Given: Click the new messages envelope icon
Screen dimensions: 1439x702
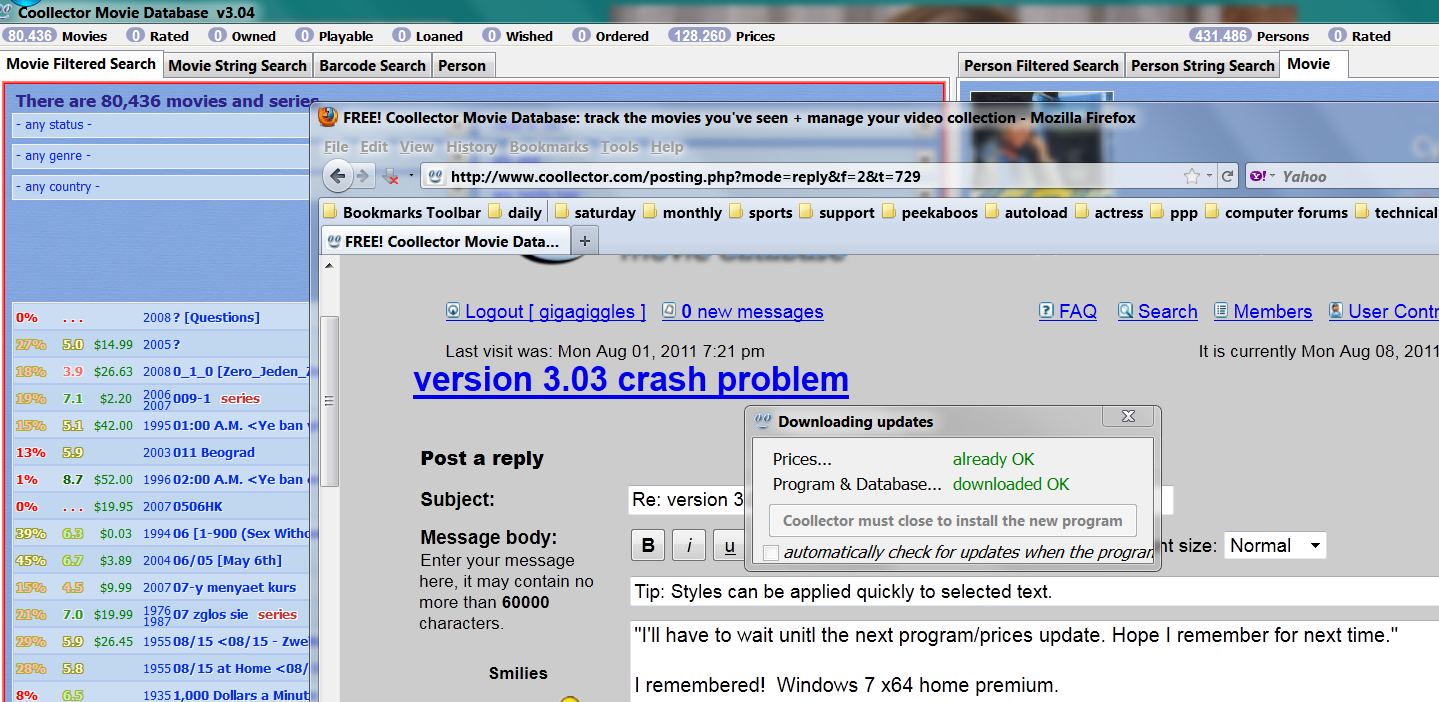Looking at the screenshot, I should pos(669,311).
